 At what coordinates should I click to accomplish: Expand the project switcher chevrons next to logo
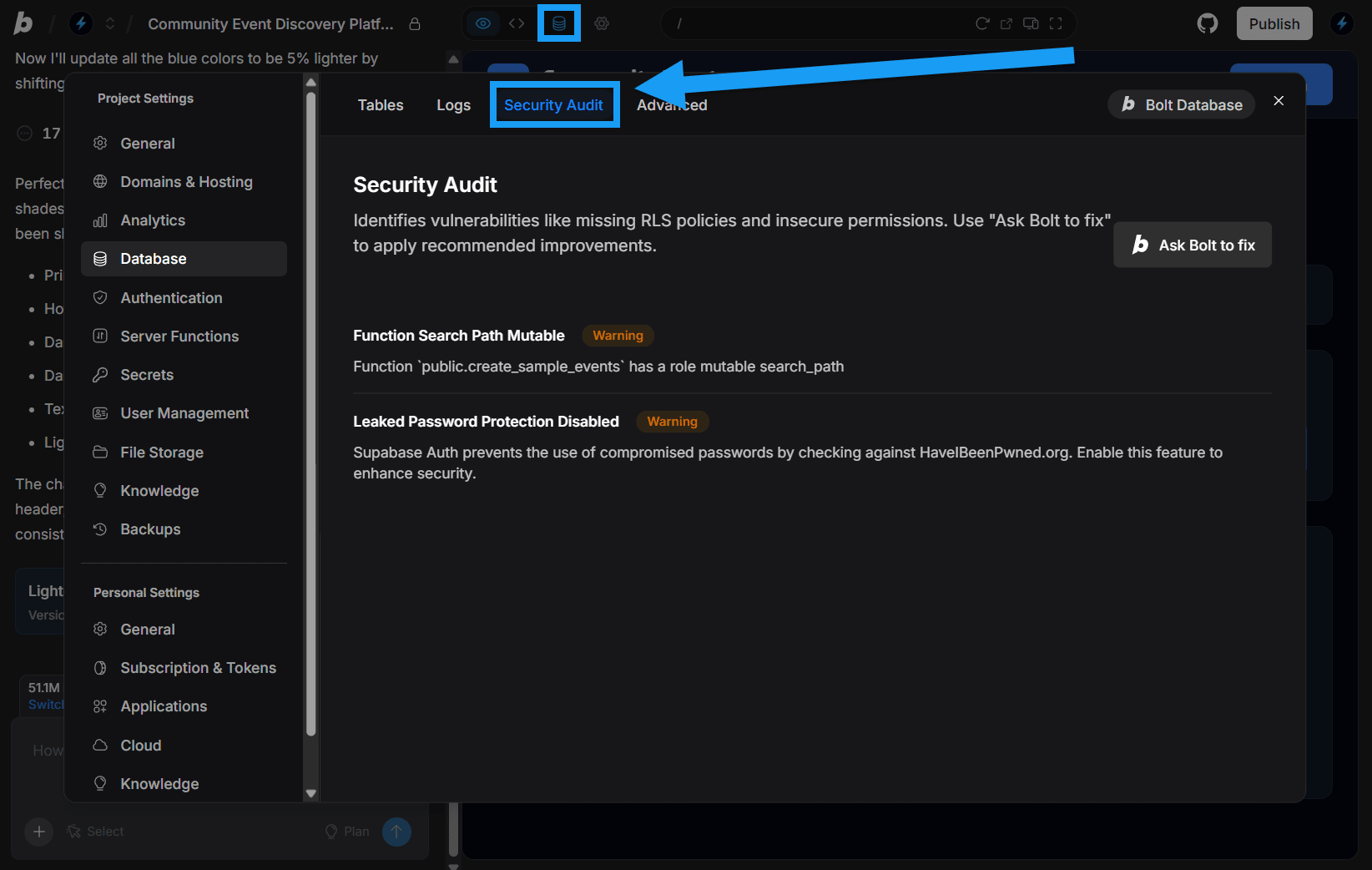110,23
